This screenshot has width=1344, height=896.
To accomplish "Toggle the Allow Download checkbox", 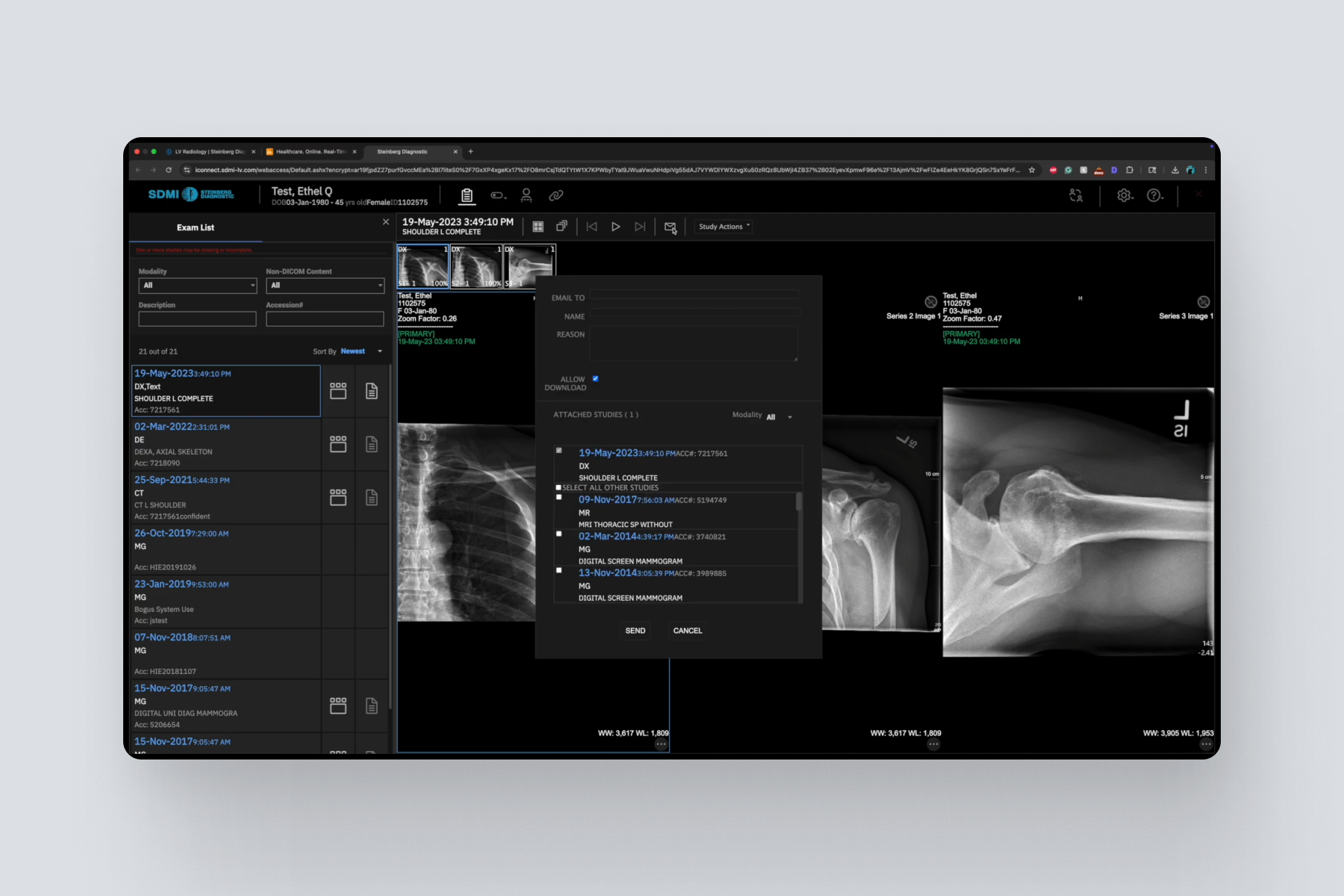I will tap(596, 379).
